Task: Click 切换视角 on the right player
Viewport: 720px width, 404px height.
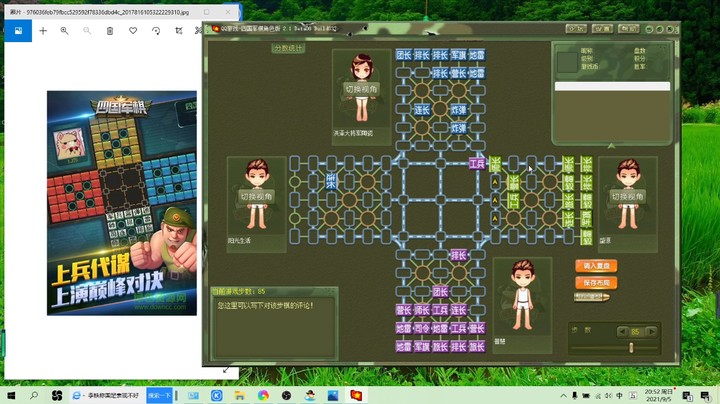Action: (628, 196)
